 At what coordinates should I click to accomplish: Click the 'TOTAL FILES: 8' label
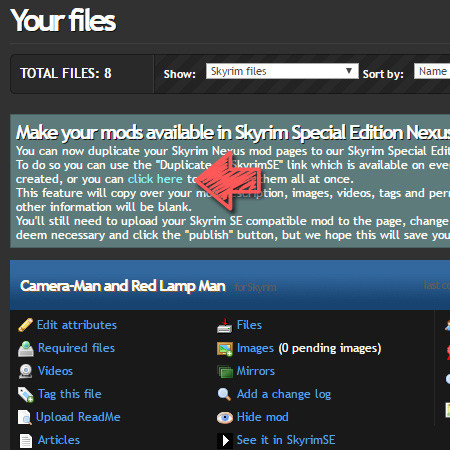pyautogui.click(x=66, y=73)
